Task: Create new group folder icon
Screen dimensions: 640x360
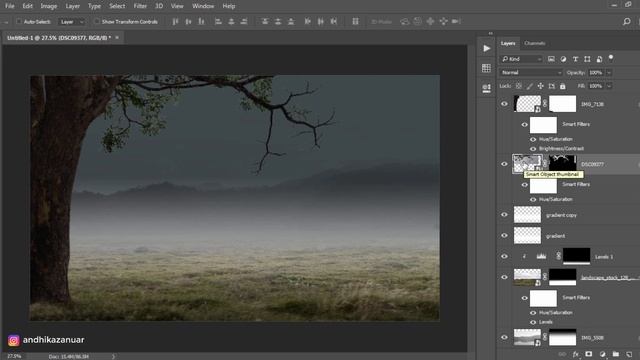Action: (616, 354)
